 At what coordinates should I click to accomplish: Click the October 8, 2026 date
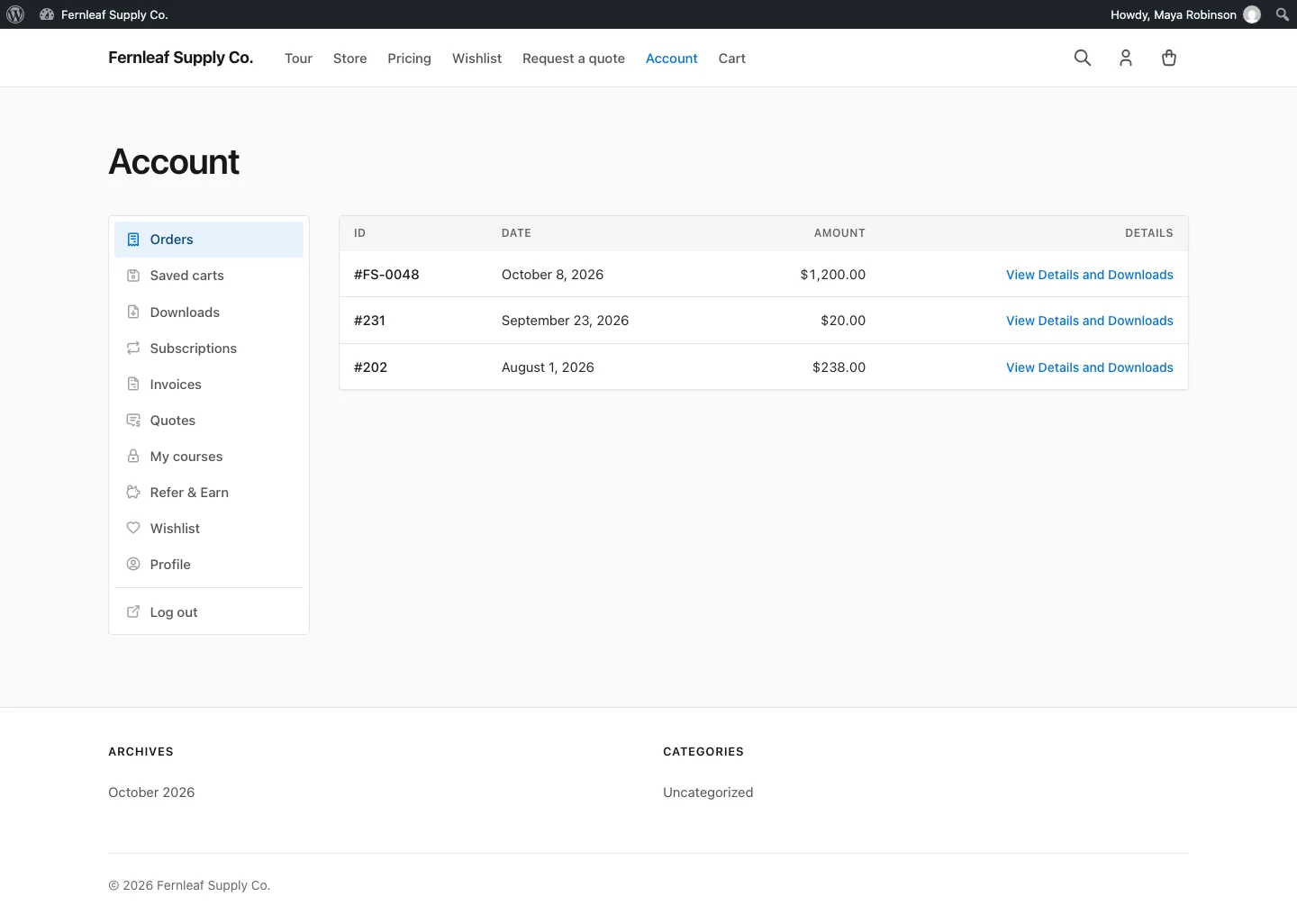tap(553, 275)
